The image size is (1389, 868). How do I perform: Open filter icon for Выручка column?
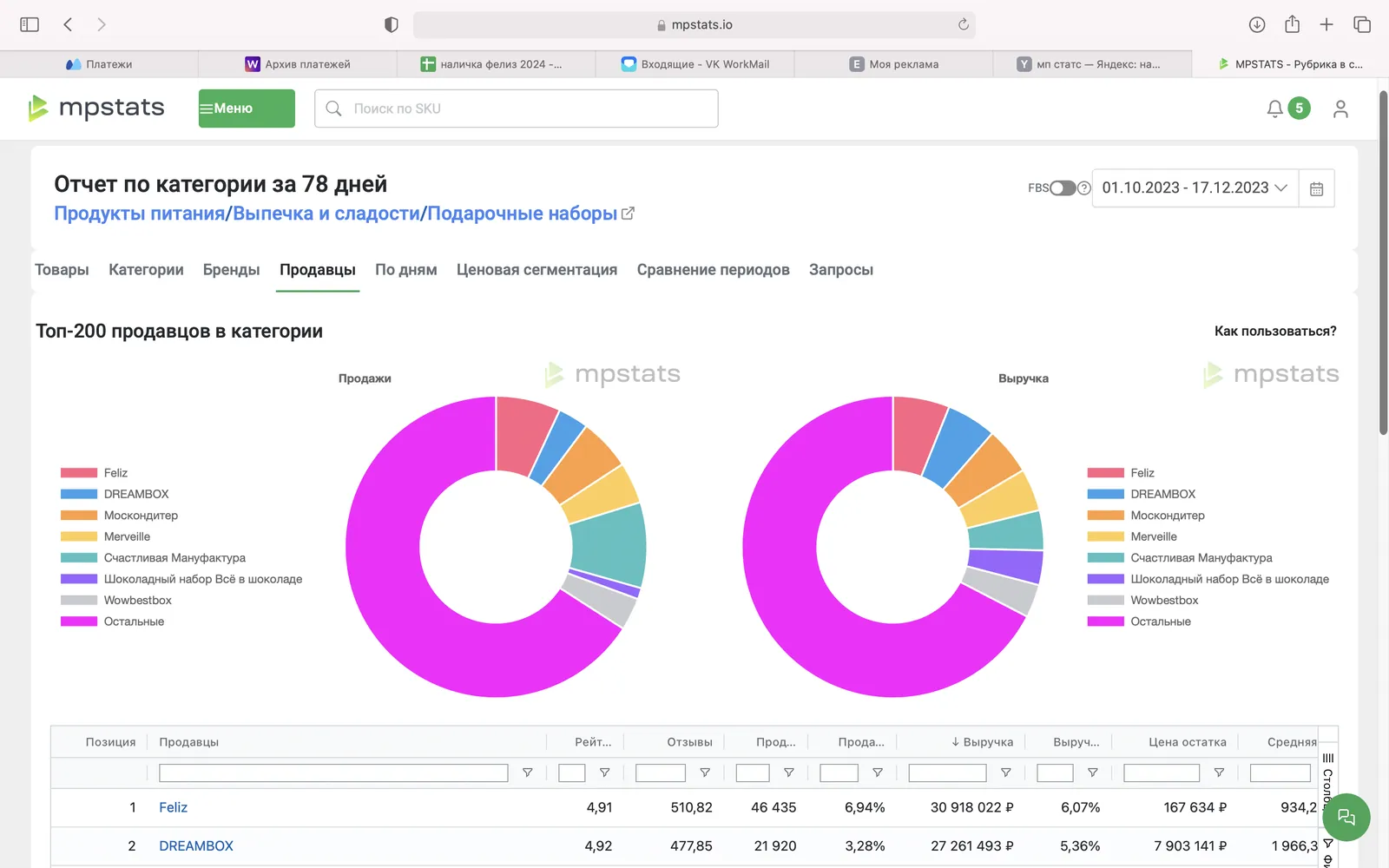click(1005, 773)
